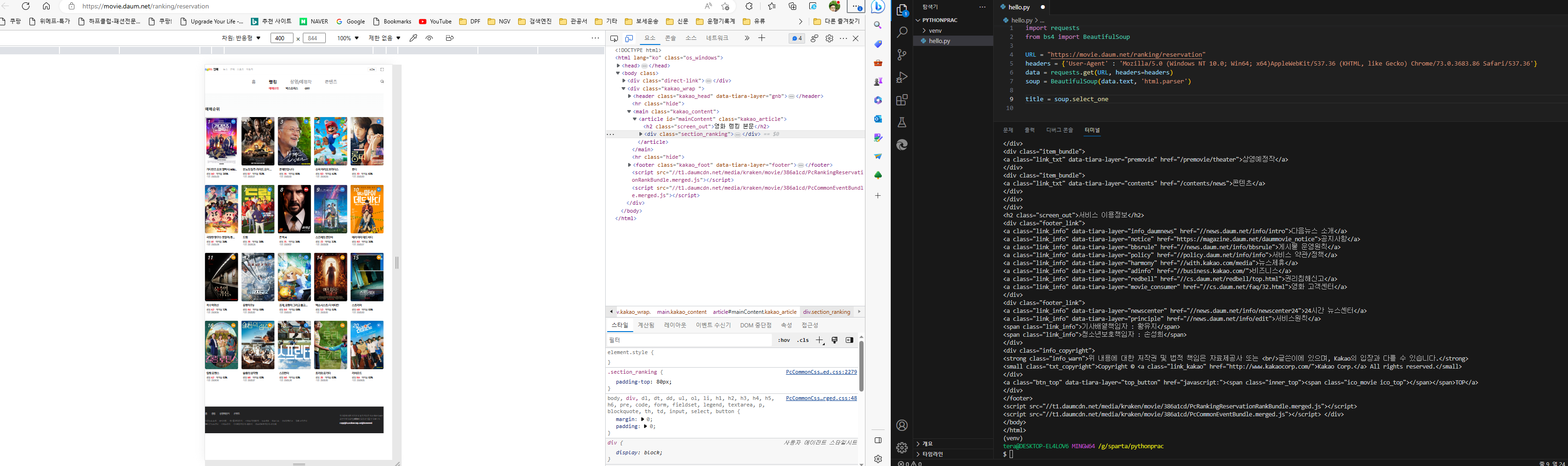The image size is (1568, 466).
Task: Click the browser address bar URL
Action: coord(146,6)
